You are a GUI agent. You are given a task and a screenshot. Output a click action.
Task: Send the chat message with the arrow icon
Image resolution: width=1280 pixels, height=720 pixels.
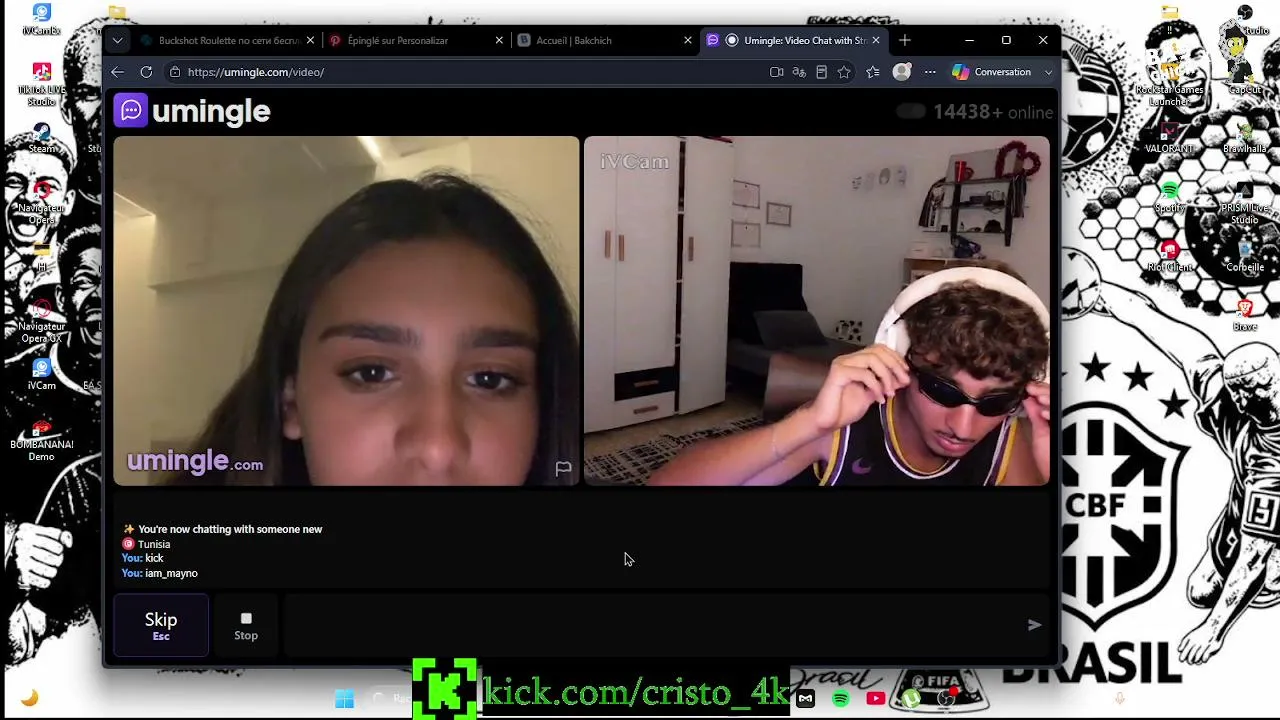(x=1034, y=625)
